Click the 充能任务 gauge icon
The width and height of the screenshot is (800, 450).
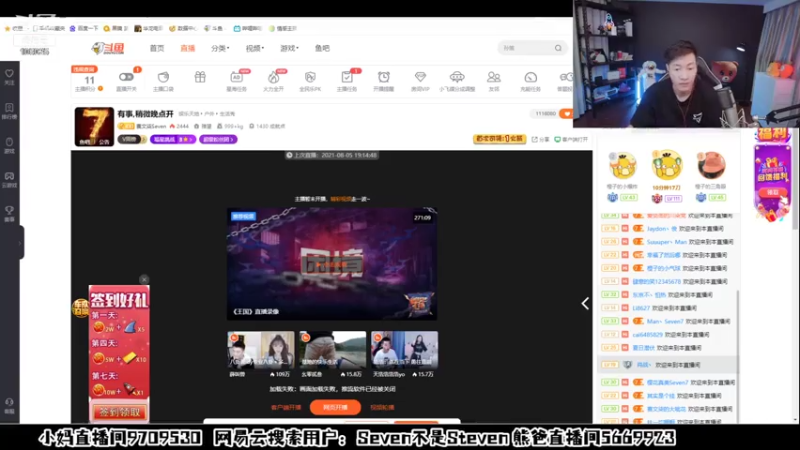[531, 77]
